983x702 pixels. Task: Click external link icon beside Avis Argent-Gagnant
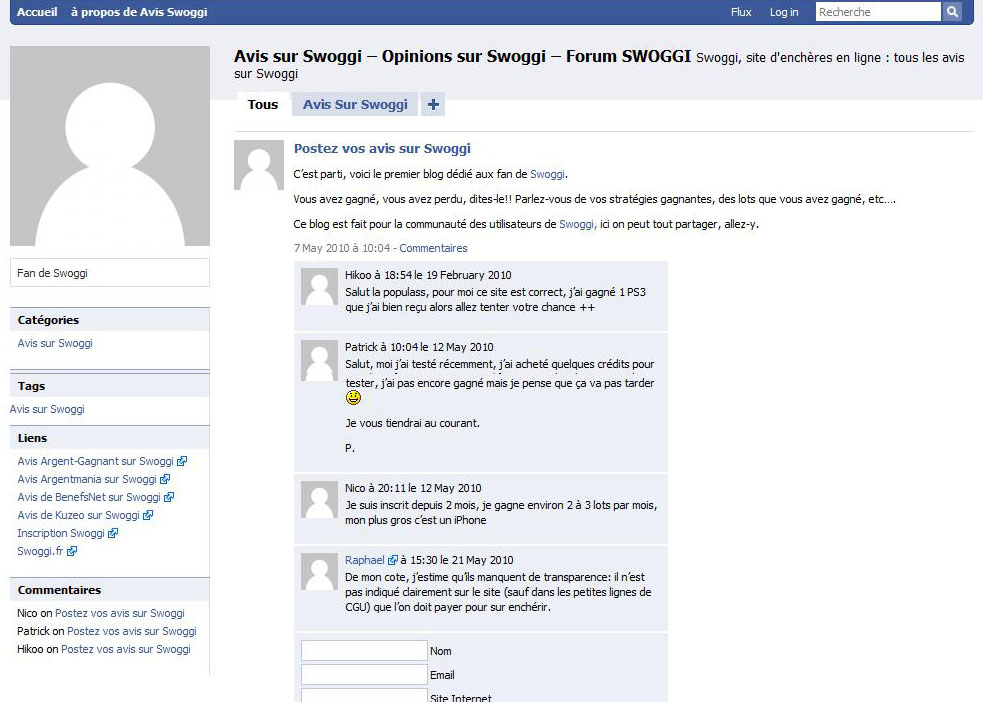point(182,461)
